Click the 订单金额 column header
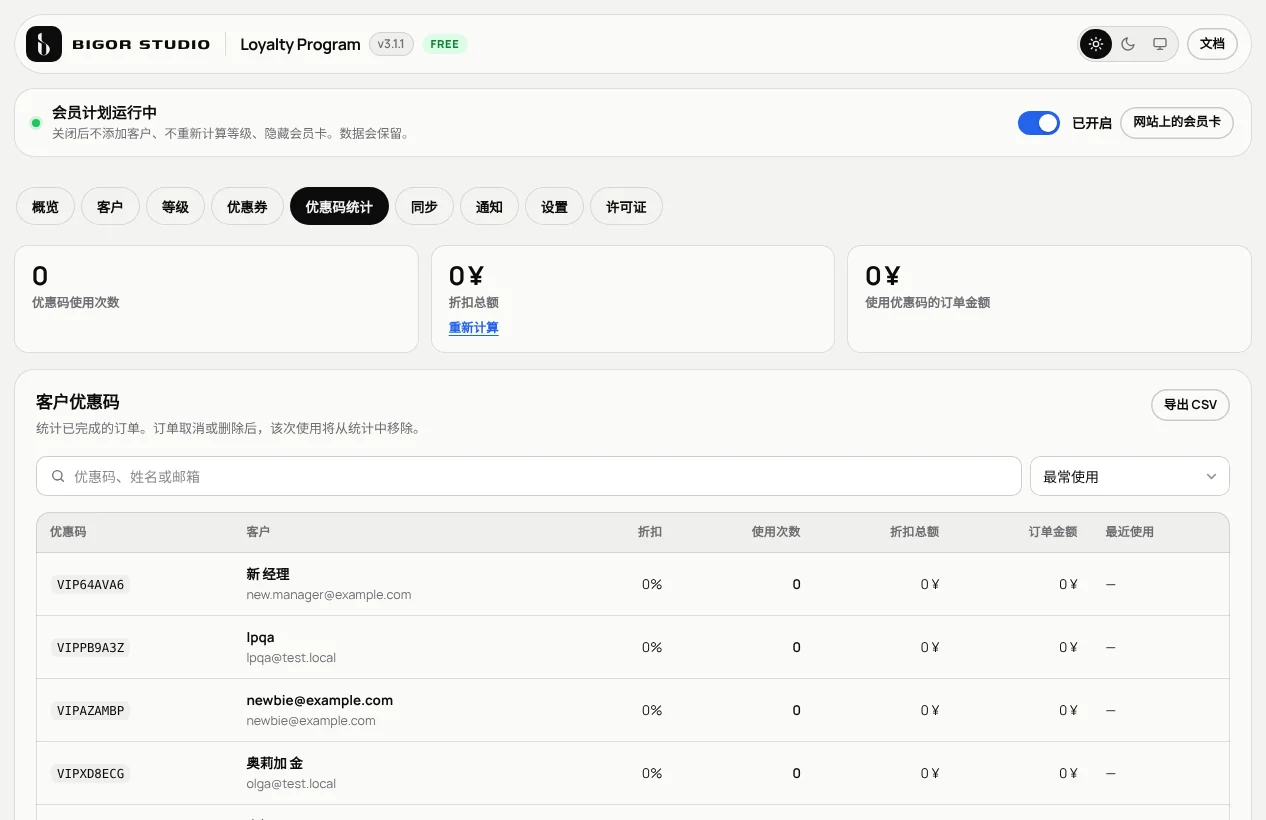The width and height of the screenshot is (1266, 820). pos(1053,532)
